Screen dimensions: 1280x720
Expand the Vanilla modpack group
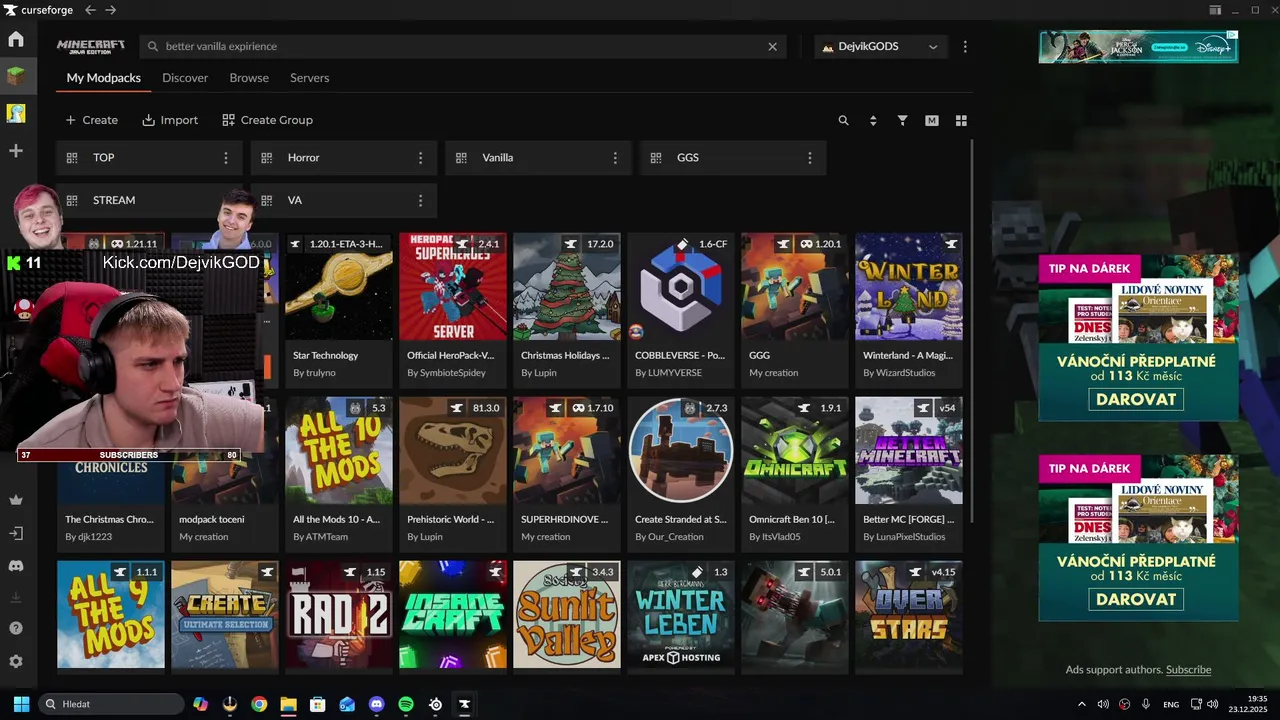point(539,158)
